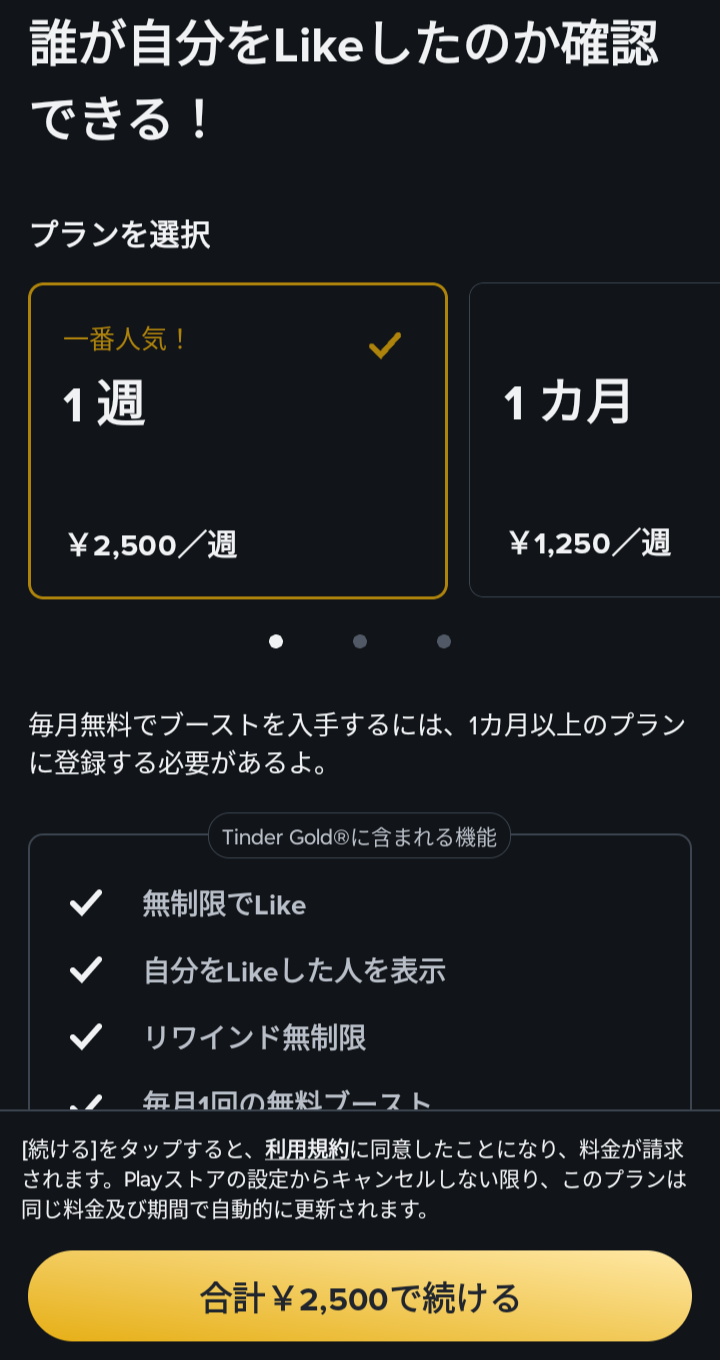Image resolution: width=720 pixels, height=1360 pixels.
Task: Tap the 自分をLikeした人を表示 feature text
Action: point(294,971)
